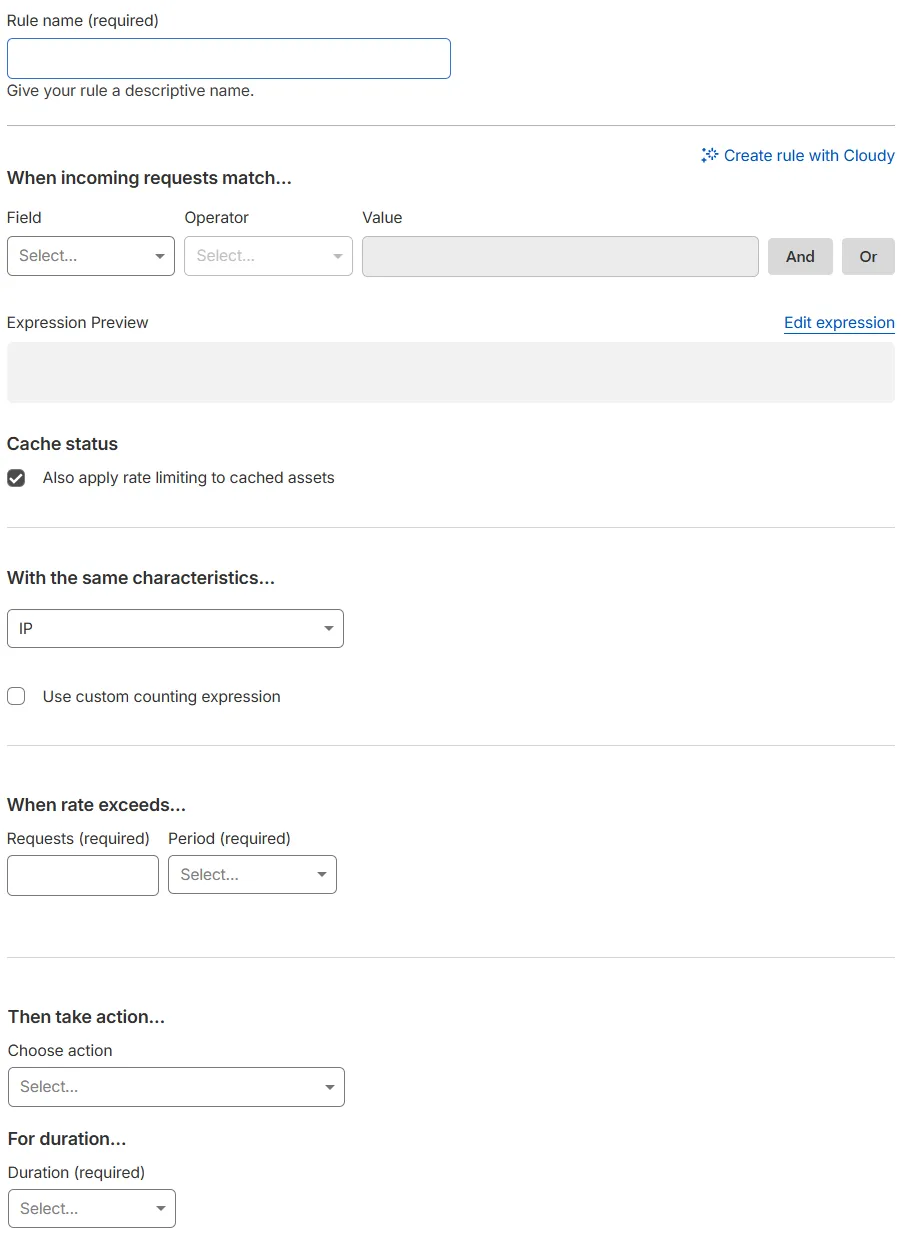Click the Duration dropdown chevron arrow
Viewport: 901px width, 1245px height.
(160, 1208)
